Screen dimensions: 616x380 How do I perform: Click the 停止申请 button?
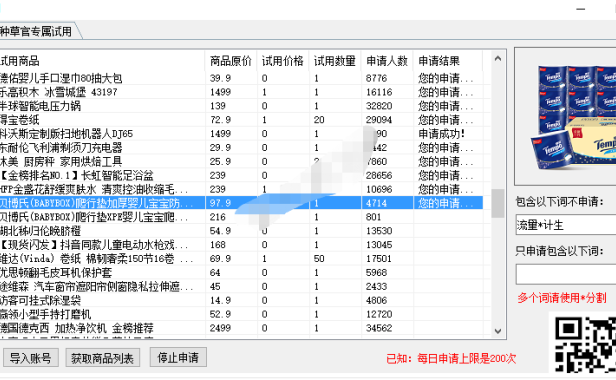pos(178,357)
